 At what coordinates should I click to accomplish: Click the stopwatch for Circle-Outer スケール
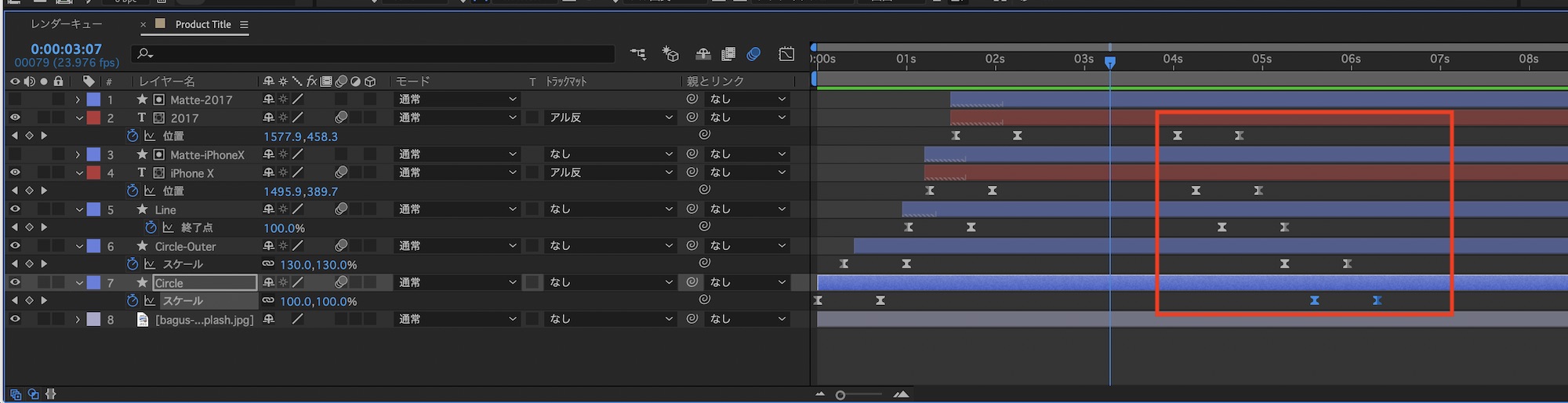coord(132,265)
